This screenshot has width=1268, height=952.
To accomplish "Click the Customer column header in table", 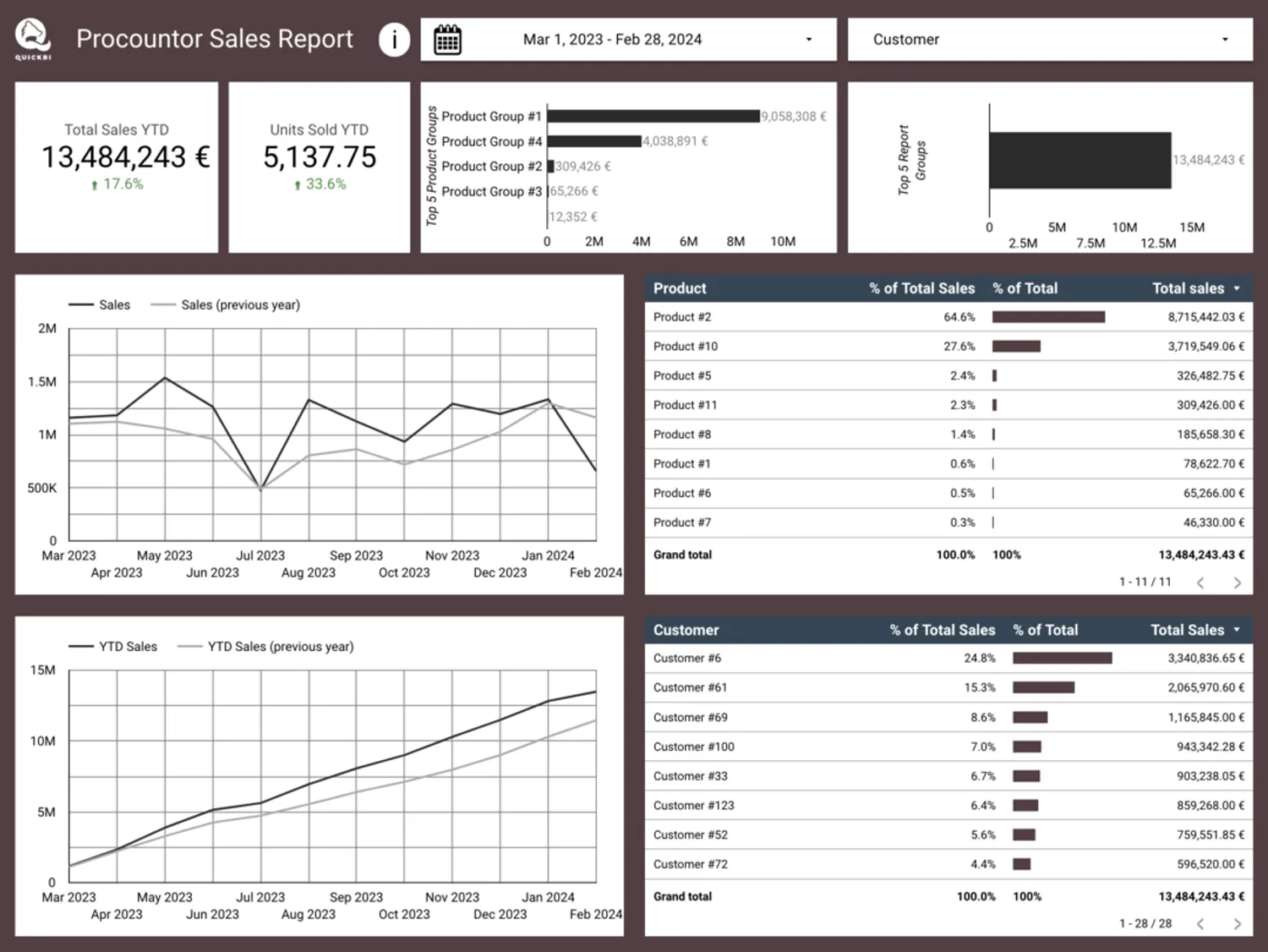I will (x=686, y=630).
